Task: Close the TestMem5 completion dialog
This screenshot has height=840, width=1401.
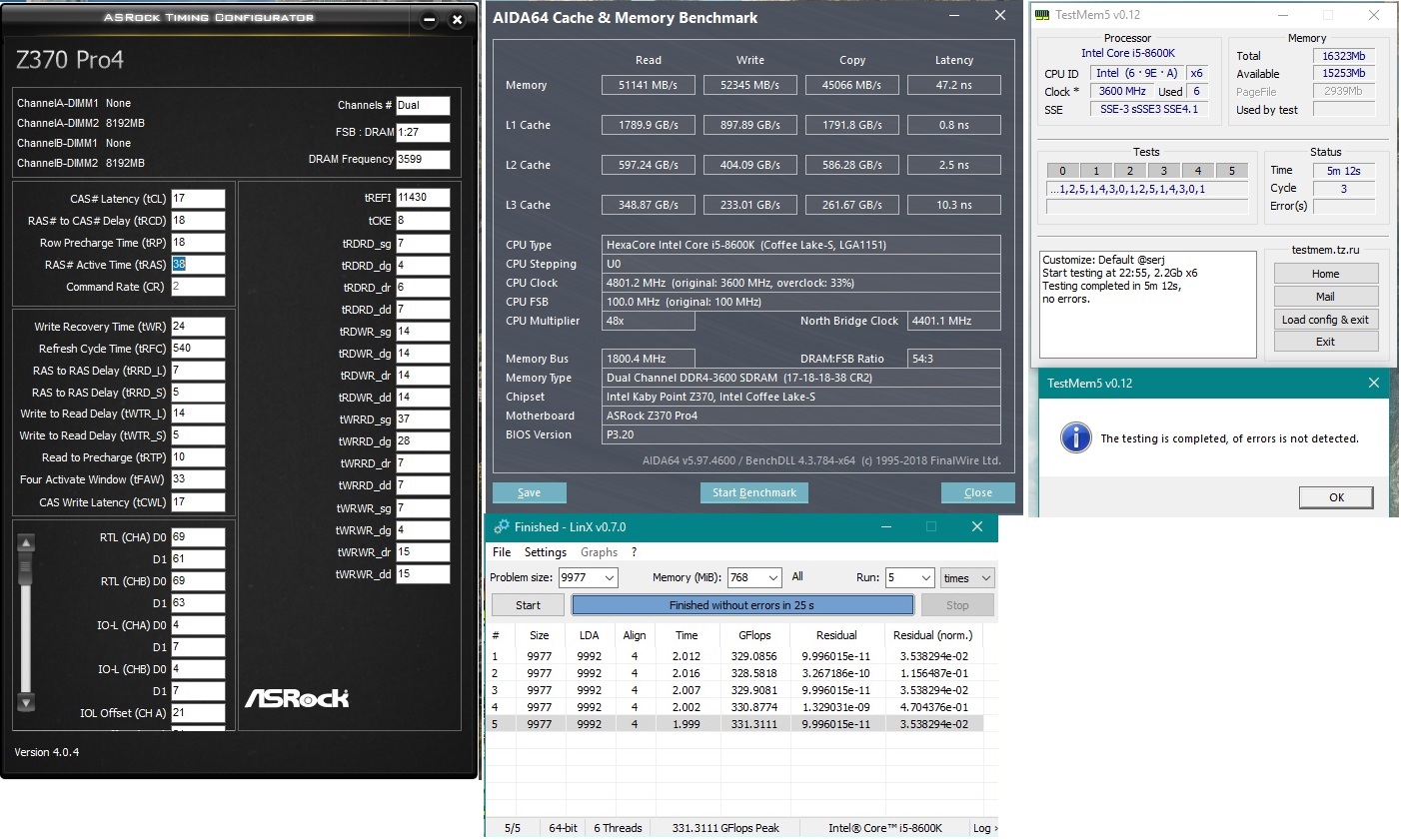Action: click(1373, 383)
